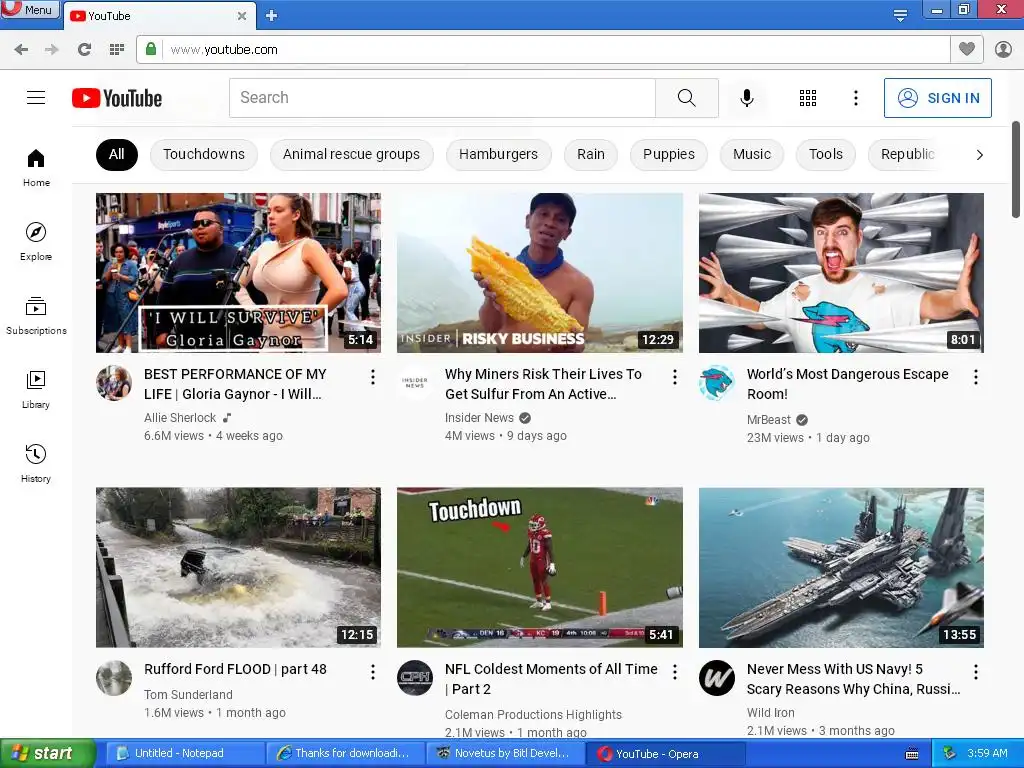1024x768 pixels.
Task: Open the hamburger guide menu
Action: point(36,98)
